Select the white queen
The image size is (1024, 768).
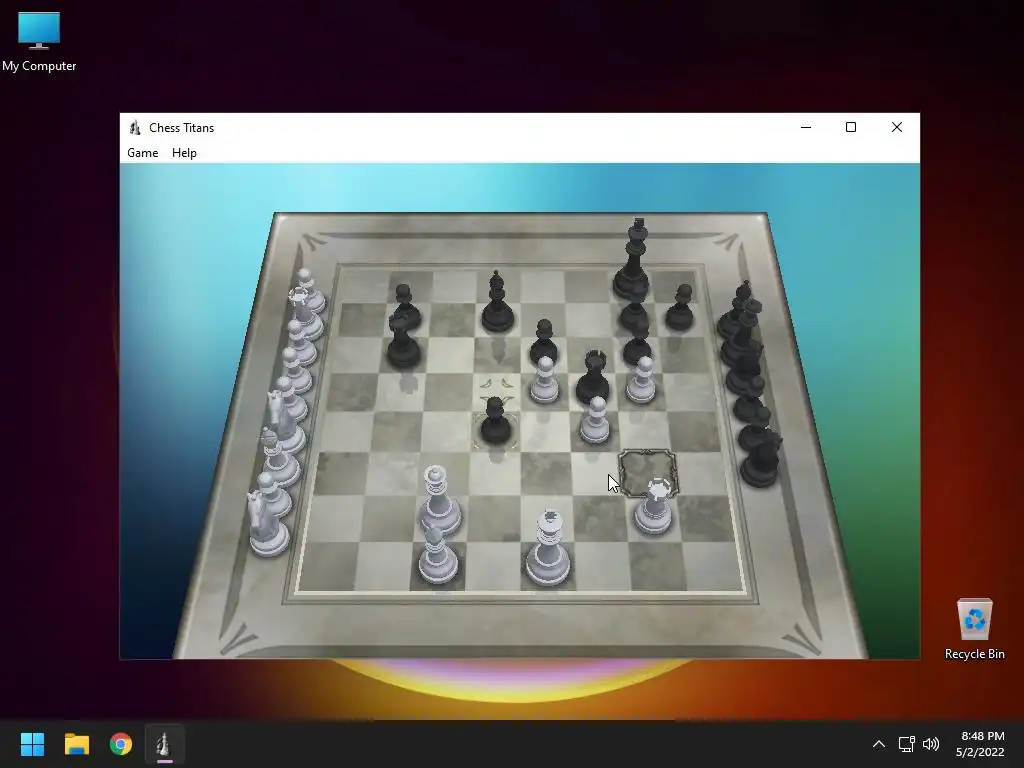(x=439, y=500)
